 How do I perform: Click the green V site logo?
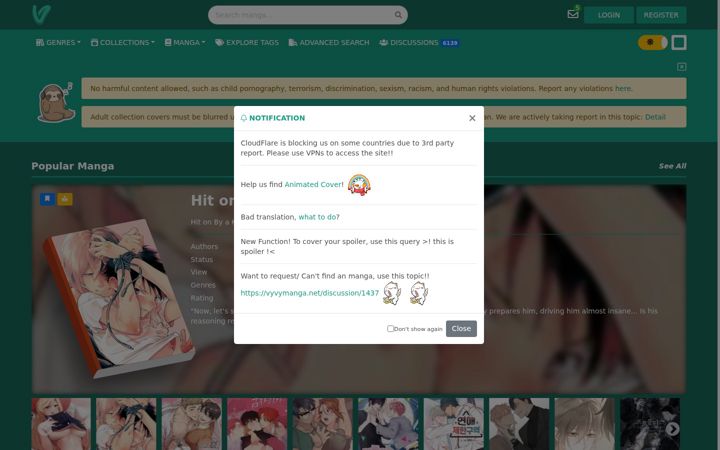41,14
